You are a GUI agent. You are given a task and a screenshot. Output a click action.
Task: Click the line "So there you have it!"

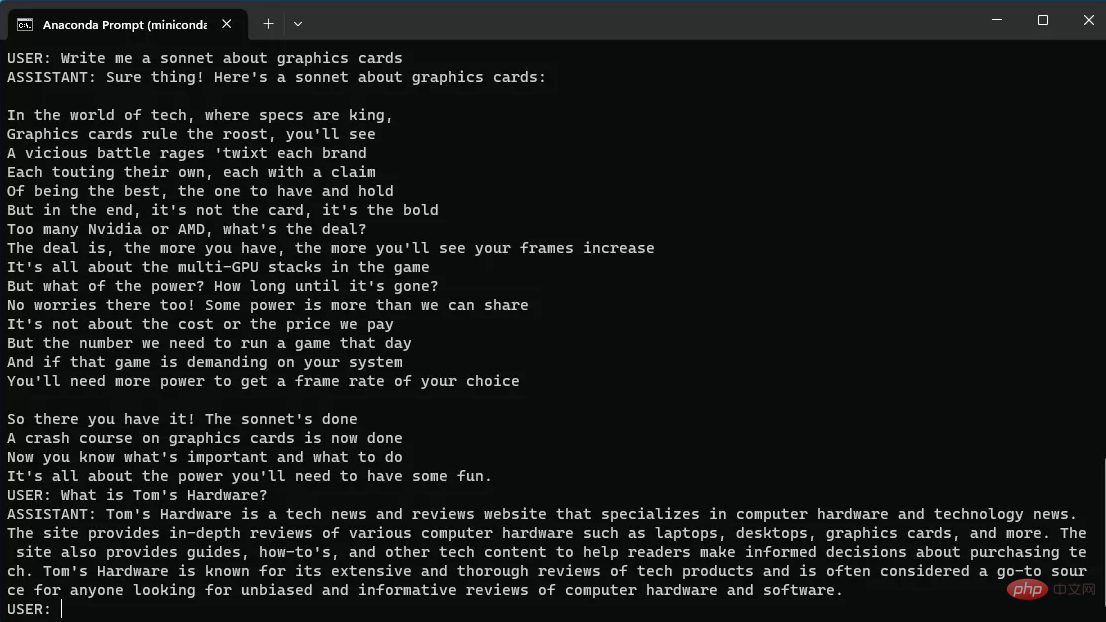coord(181,419)
